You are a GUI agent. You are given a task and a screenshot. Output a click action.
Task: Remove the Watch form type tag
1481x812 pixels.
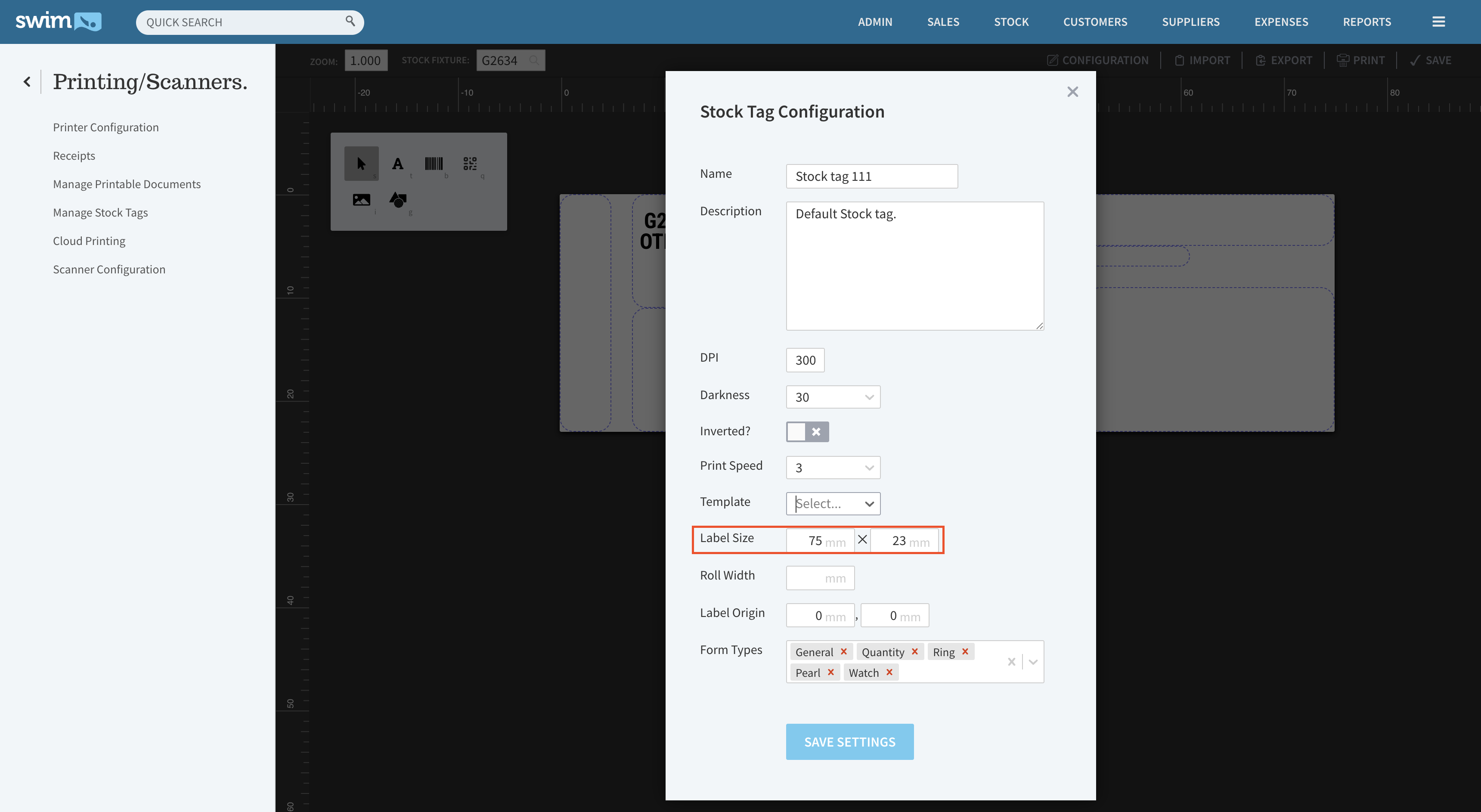tap(889, 672)
